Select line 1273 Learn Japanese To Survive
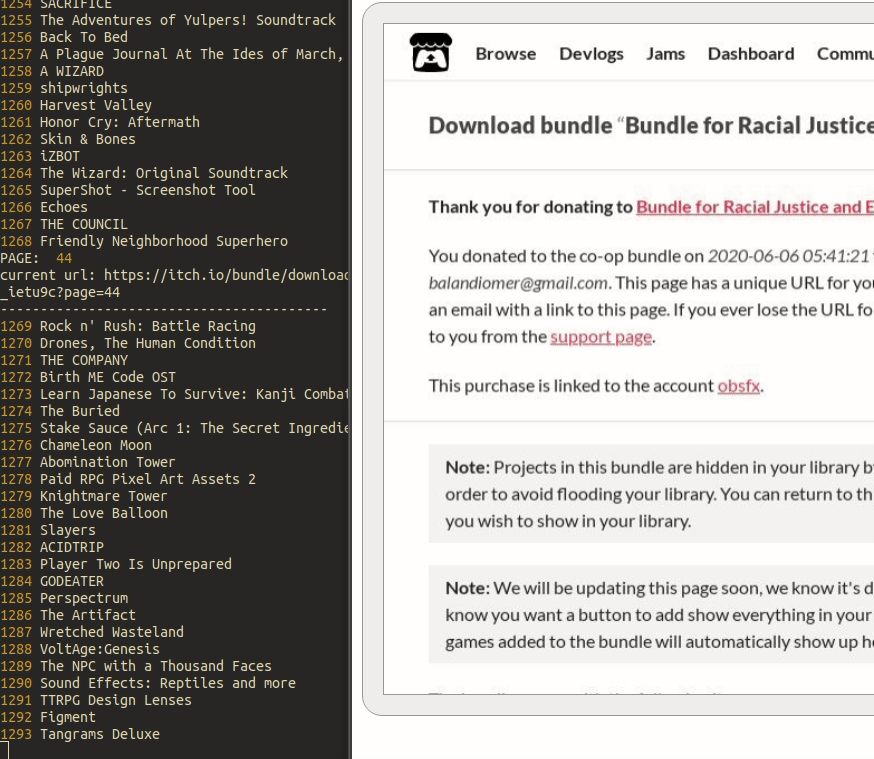This screenshot has width=874, height=759. point(174,394)
